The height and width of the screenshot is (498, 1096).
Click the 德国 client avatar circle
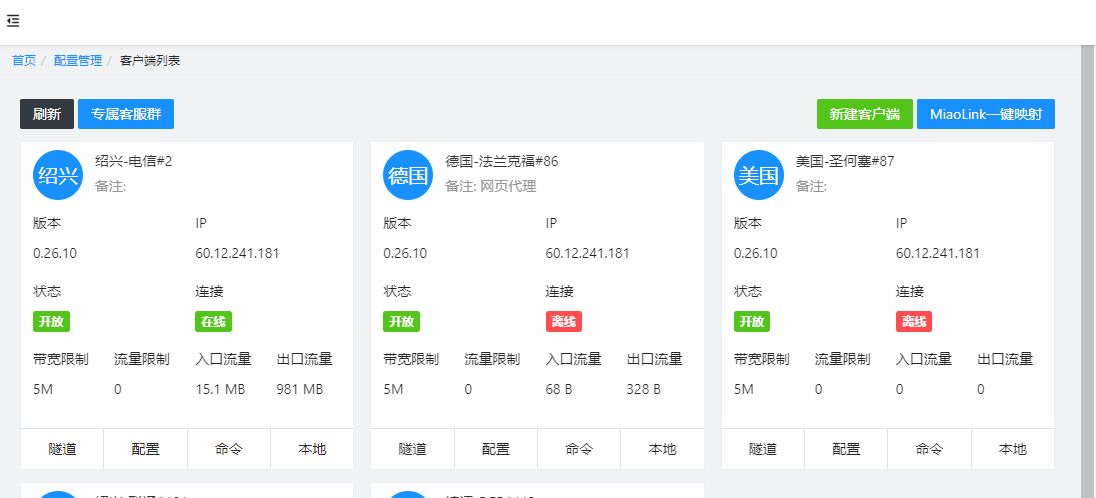click(408, 175)
